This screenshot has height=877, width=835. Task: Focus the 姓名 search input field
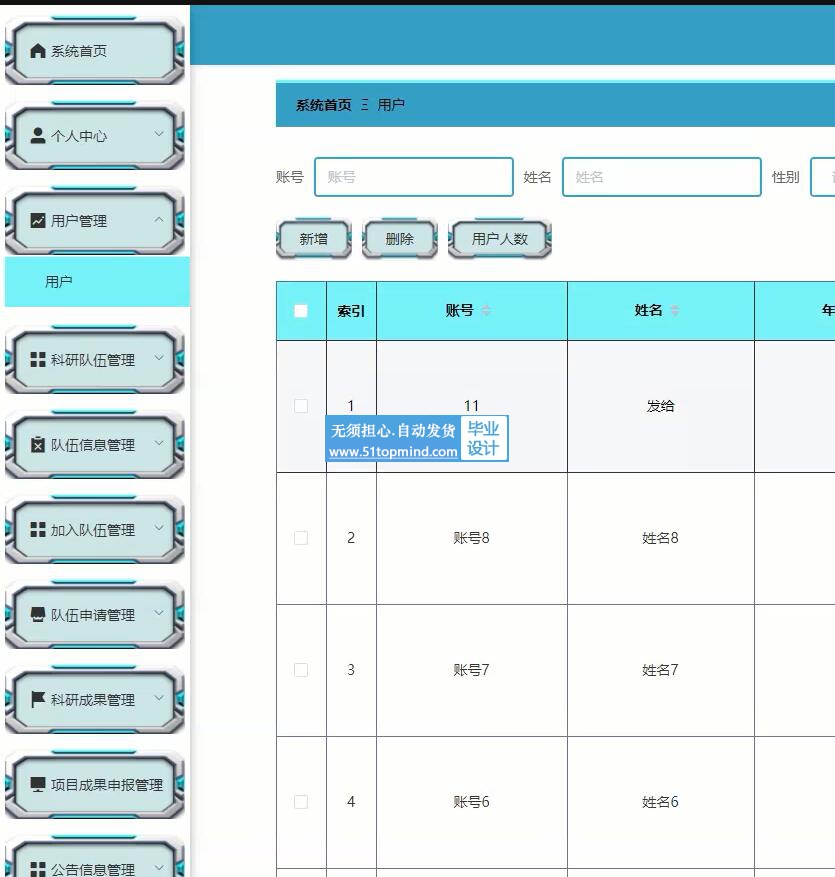[661, 177]
